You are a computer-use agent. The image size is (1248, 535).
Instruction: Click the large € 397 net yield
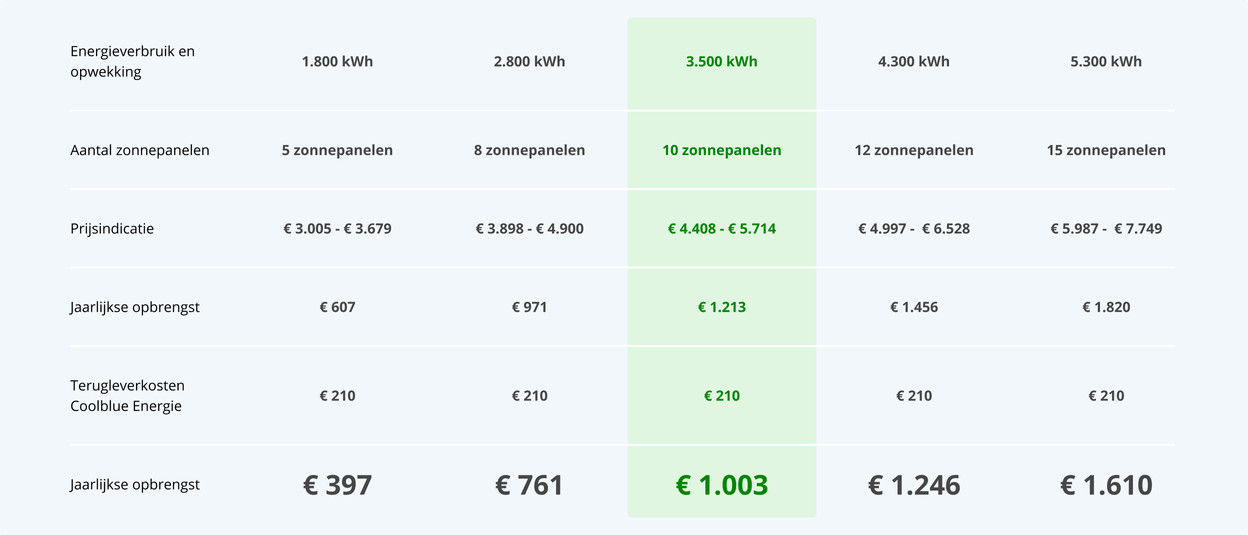337,486
